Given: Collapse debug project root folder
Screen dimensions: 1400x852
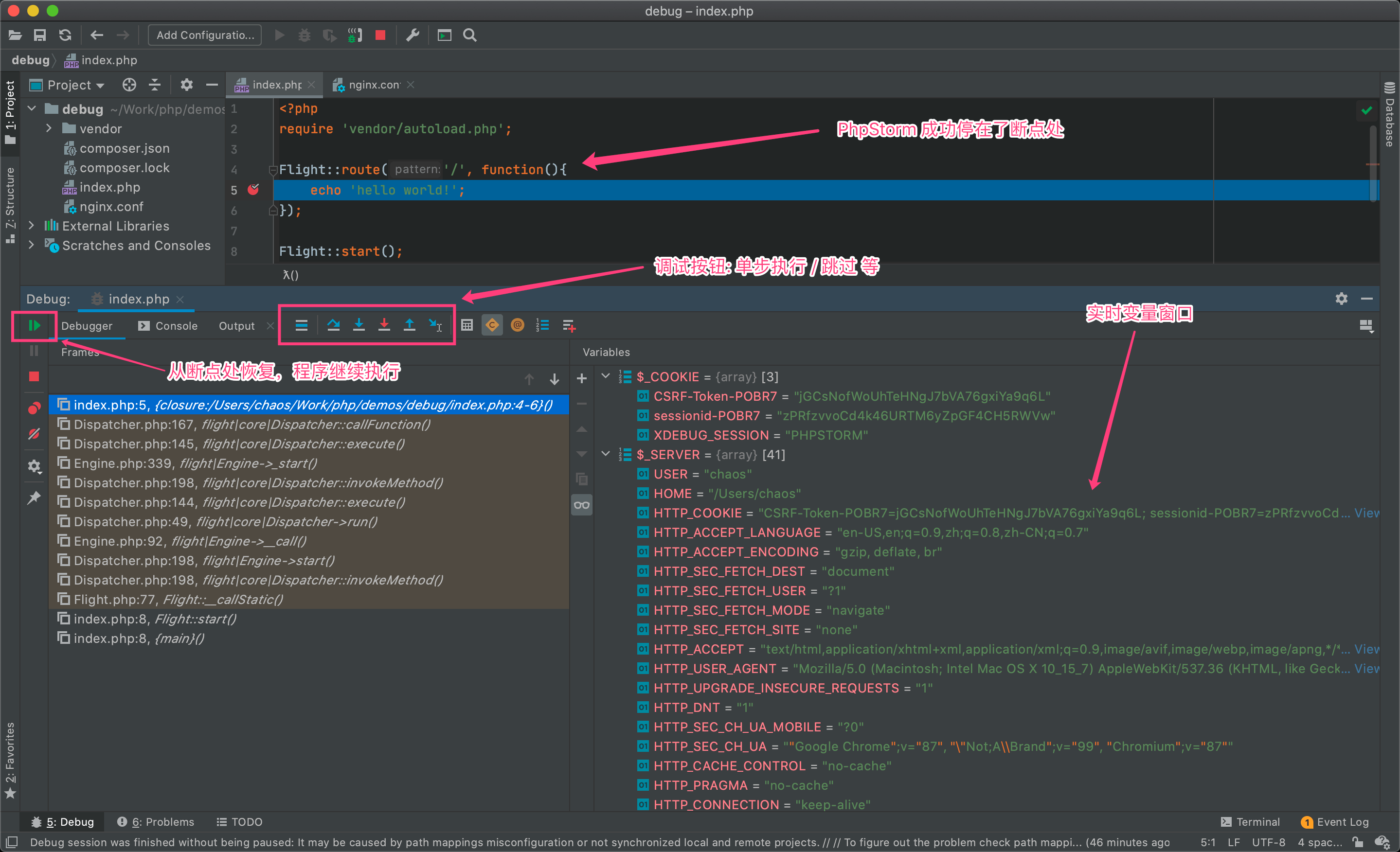Looking at the screenshot, I should click(32, 108).
